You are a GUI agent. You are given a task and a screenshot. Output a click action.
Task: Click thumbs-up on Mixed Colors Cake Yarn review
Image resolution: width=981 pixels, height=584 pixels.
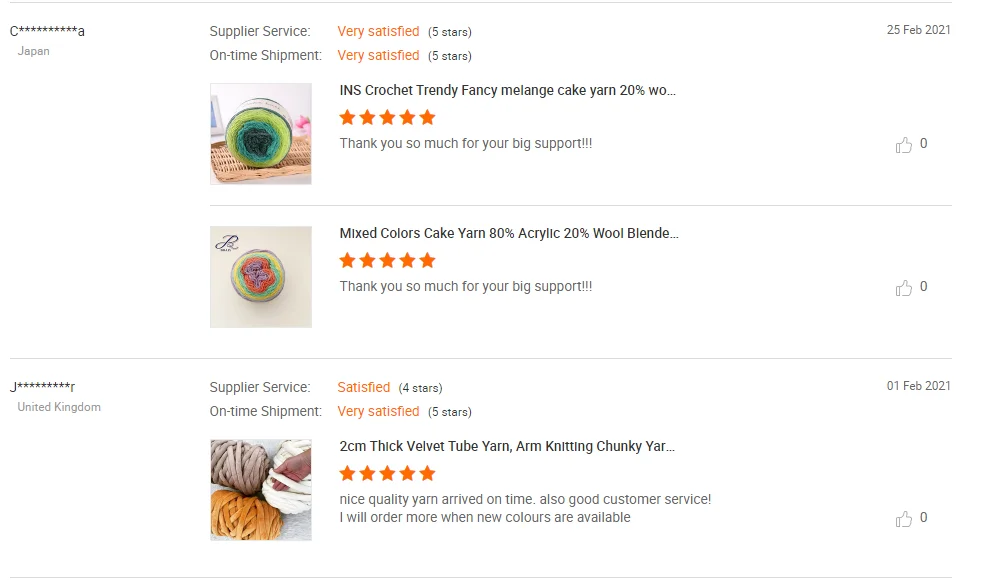coord(904,288)
